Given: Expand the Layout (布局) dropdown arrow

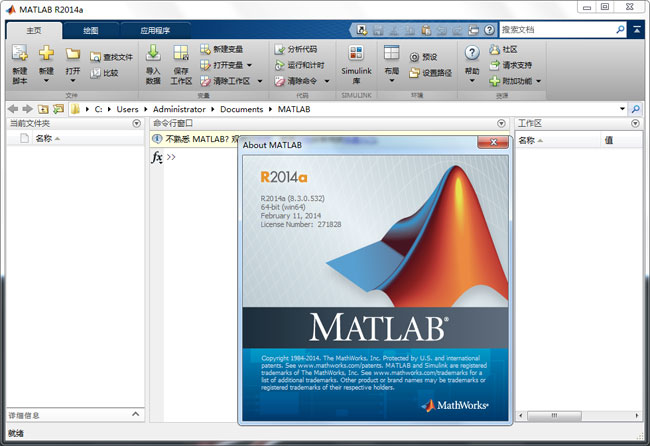Looking at the screenshot, I should point(391,80).
